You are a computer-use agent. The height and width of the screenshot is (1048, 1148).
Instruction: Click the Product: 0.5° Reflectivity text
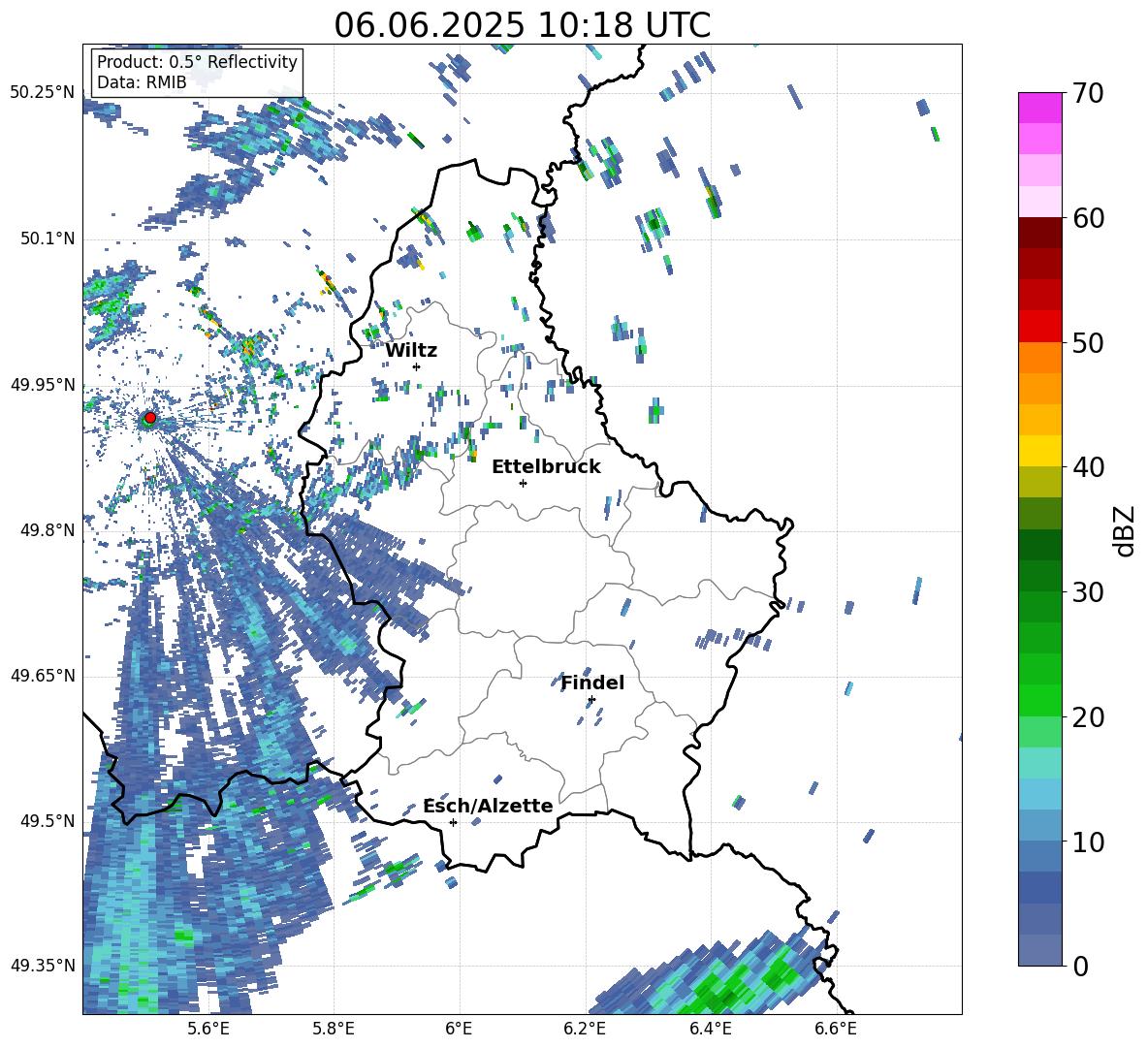197,61
